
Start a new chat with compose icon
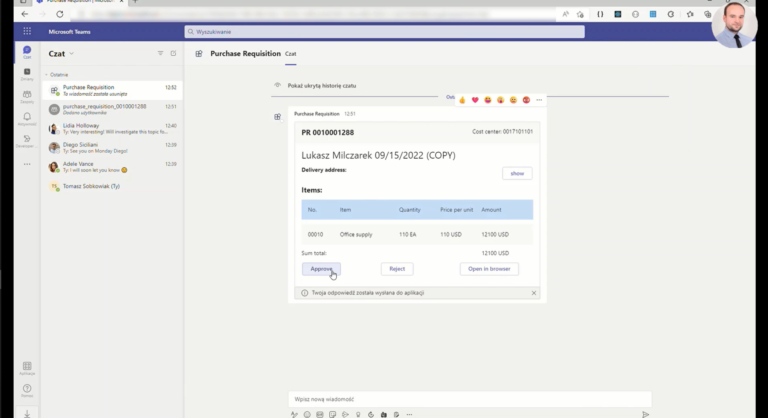tap(173, 53)
